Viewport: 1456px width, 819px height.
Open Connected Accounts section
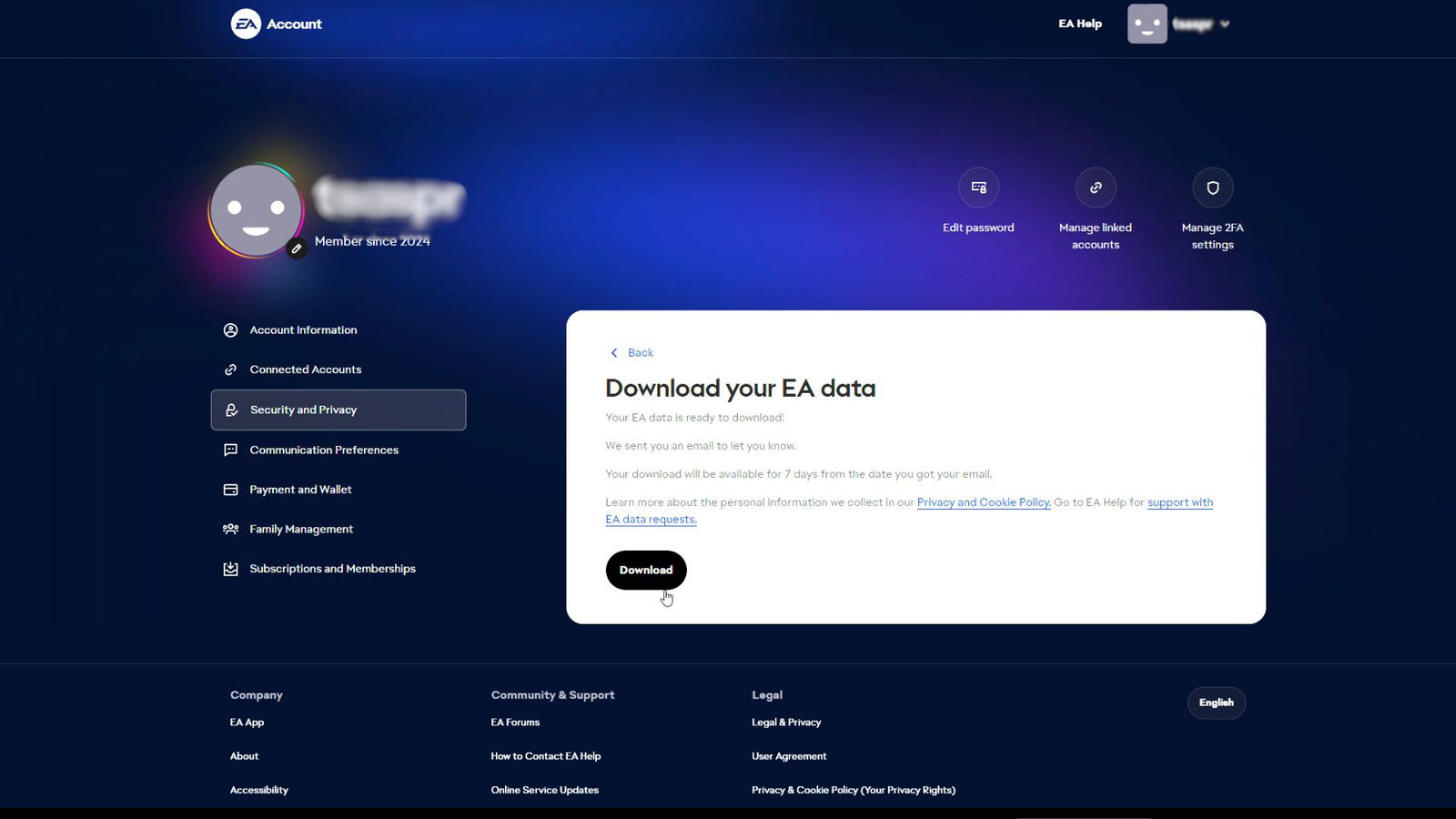tap(305, 369)
